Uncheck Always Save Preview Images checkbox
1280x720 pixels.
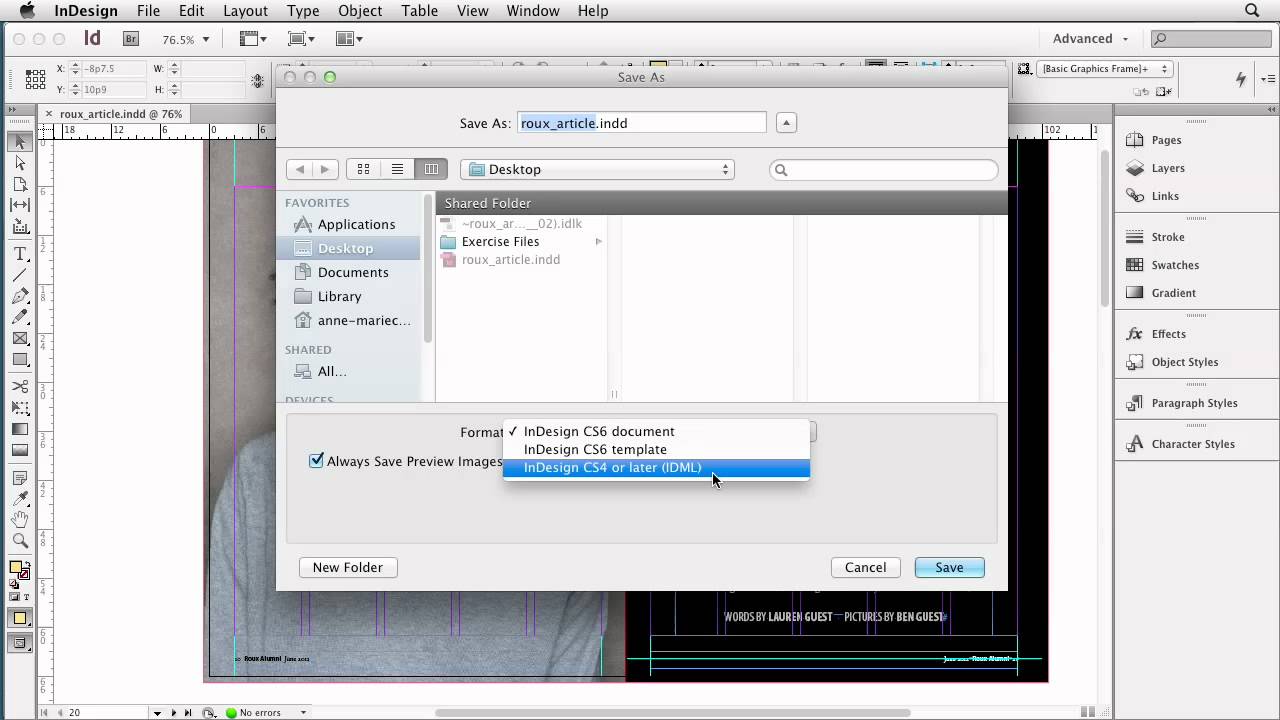click(x=316, y=461)
